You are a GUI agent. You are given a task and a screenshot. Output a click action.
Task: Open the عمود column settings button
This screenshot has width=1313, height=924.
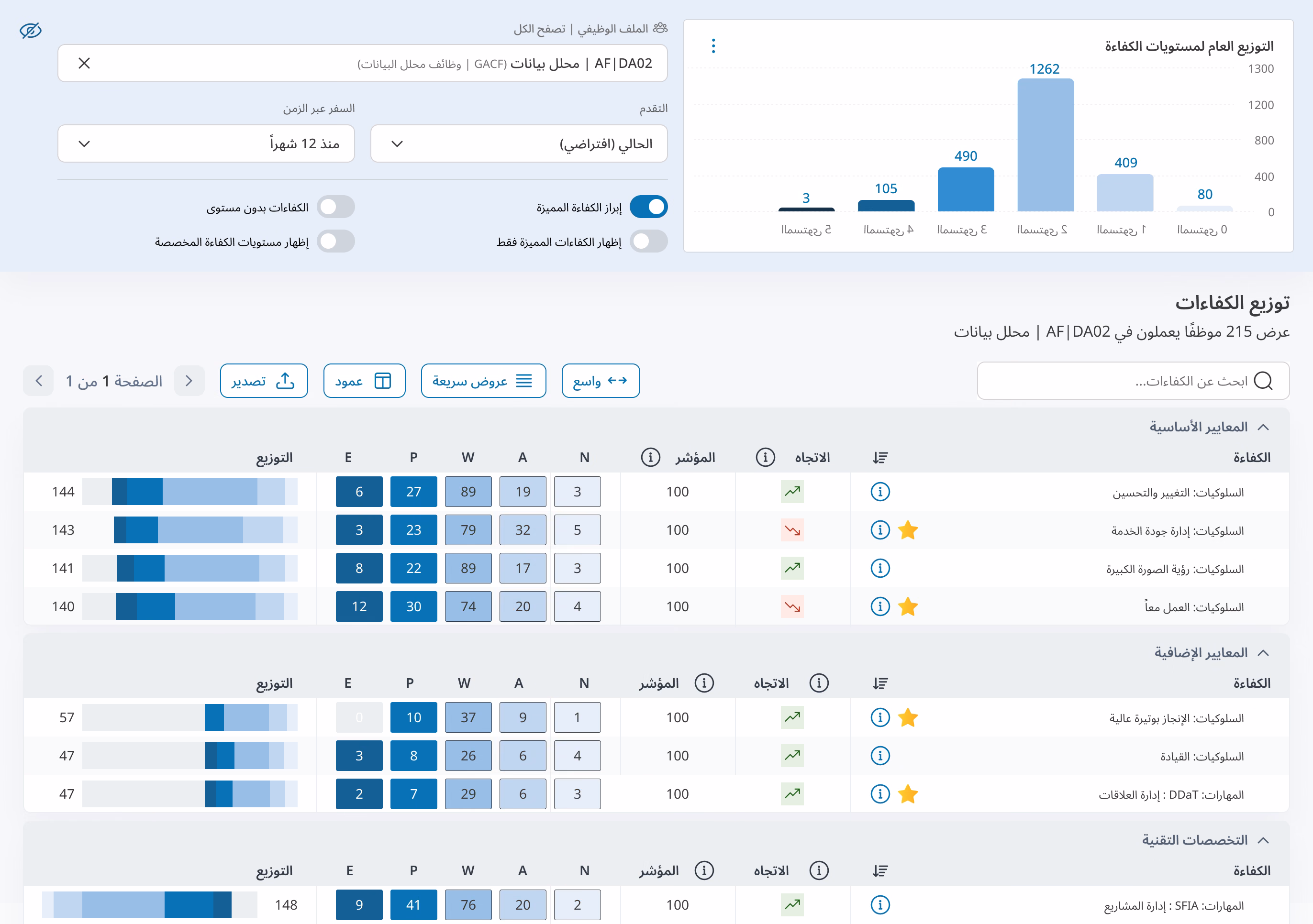364,381
